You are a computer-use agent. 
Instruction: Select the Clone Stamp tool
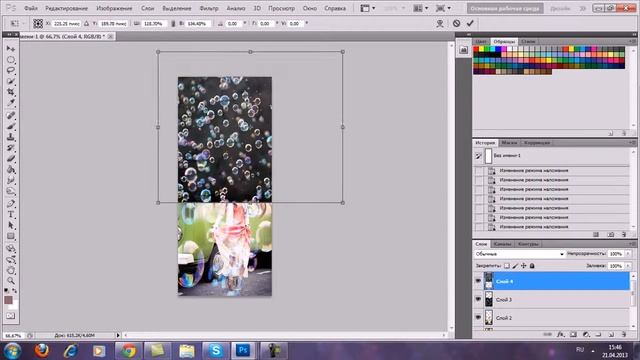[x=11, y=137]
